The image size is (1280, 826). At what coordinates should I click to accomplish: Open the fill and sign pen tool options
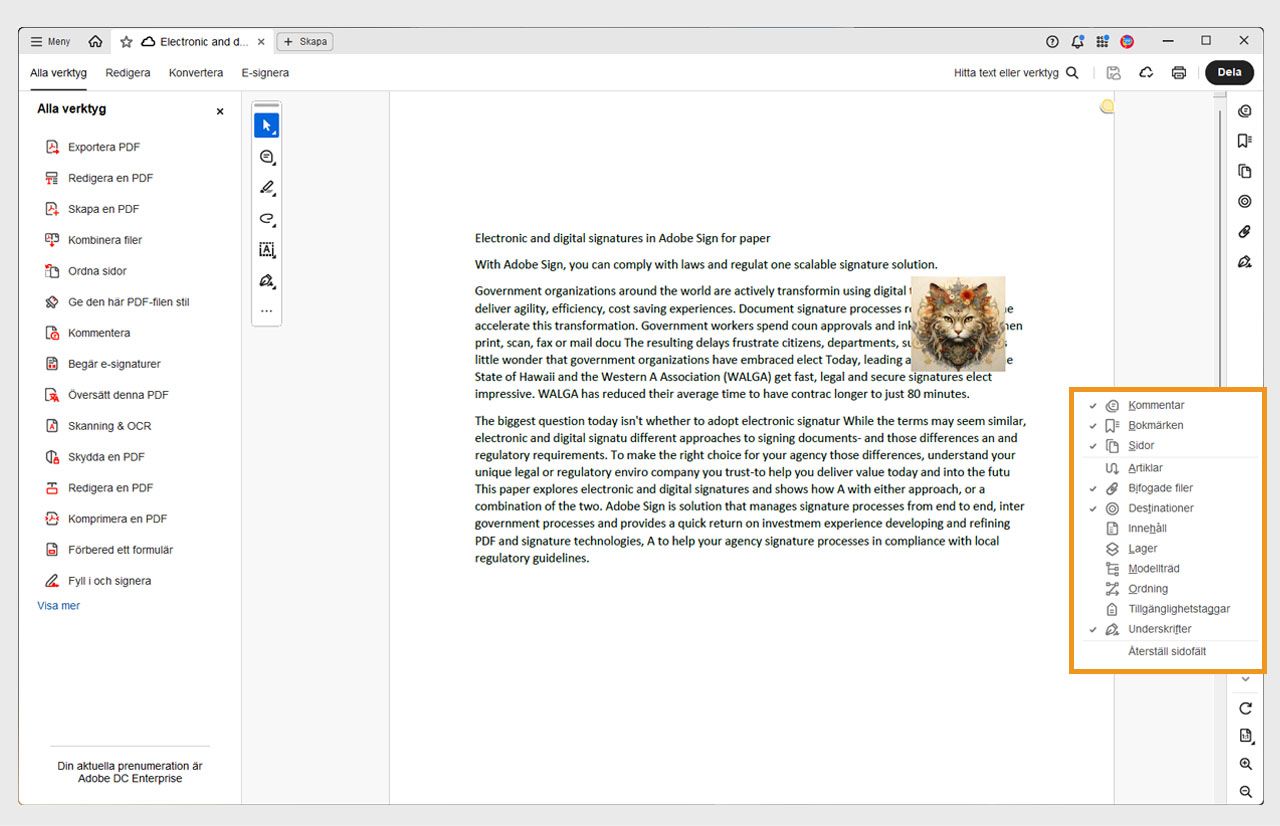click(267, 281)
